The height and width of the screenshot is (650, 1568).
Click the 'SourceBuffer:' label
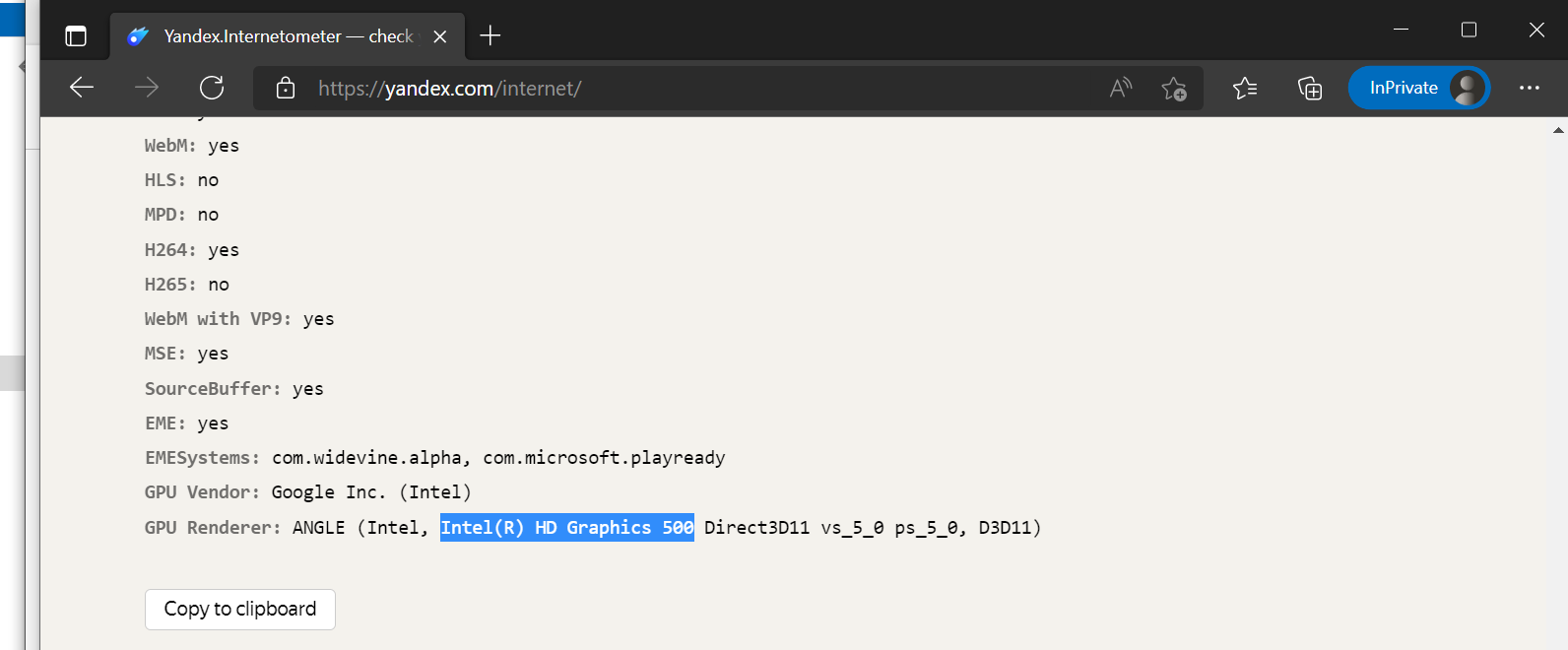click(213, 389)
